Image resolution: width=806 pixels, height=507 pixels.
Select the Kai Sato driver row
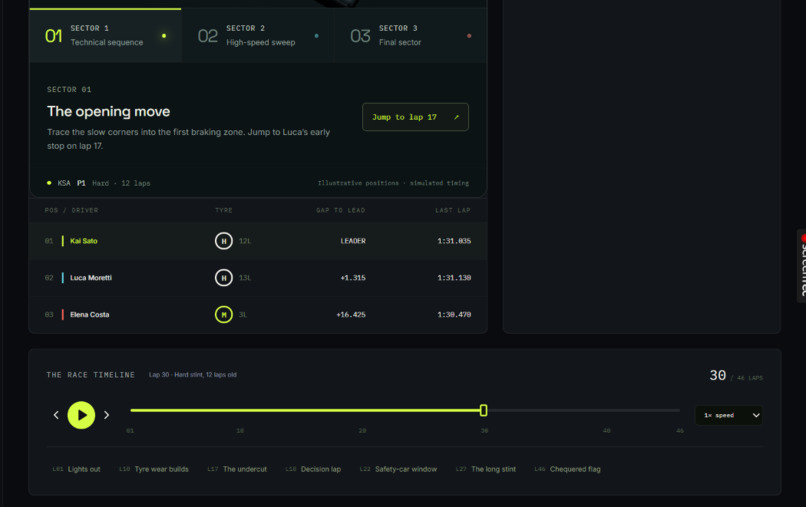tap(258, 241)
